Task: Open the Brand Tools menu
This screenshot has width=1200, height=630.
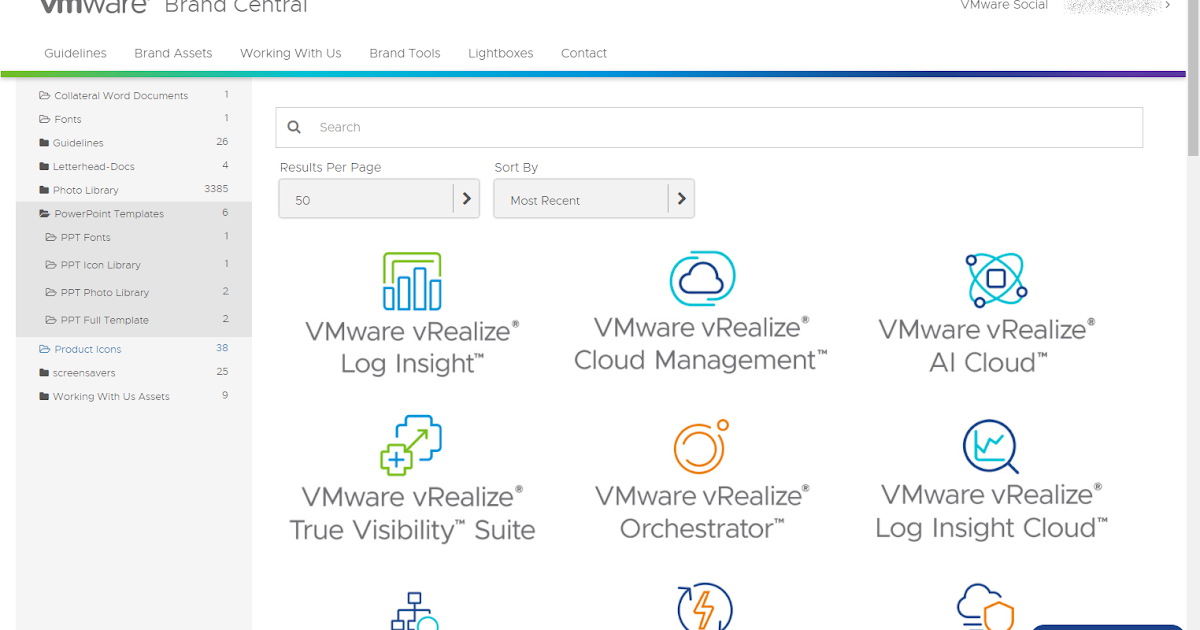Action: pyautogui.click(x=404, y=53)
